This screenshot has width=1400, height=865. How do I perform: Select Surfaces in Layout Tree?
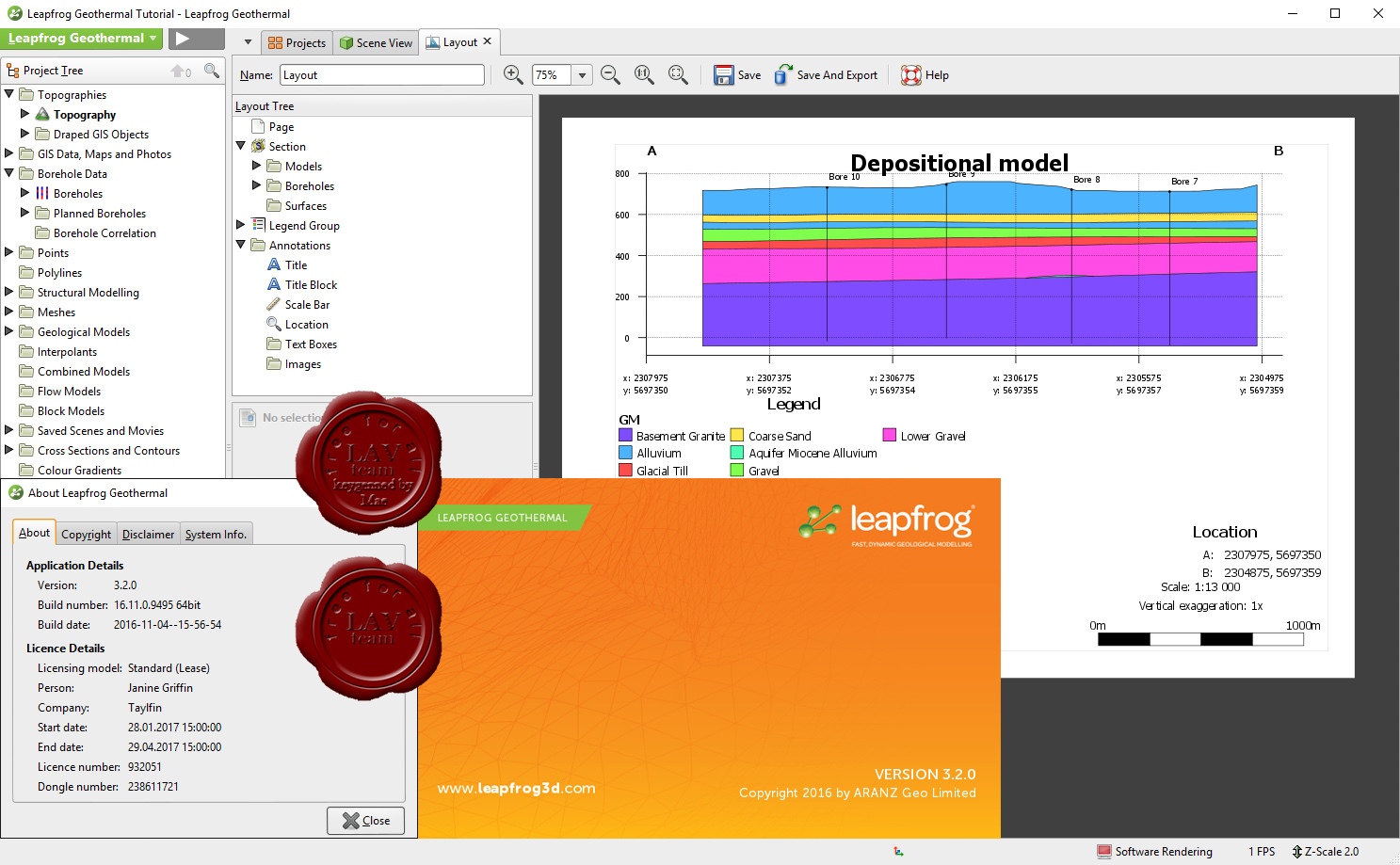(x=306, y=205)
